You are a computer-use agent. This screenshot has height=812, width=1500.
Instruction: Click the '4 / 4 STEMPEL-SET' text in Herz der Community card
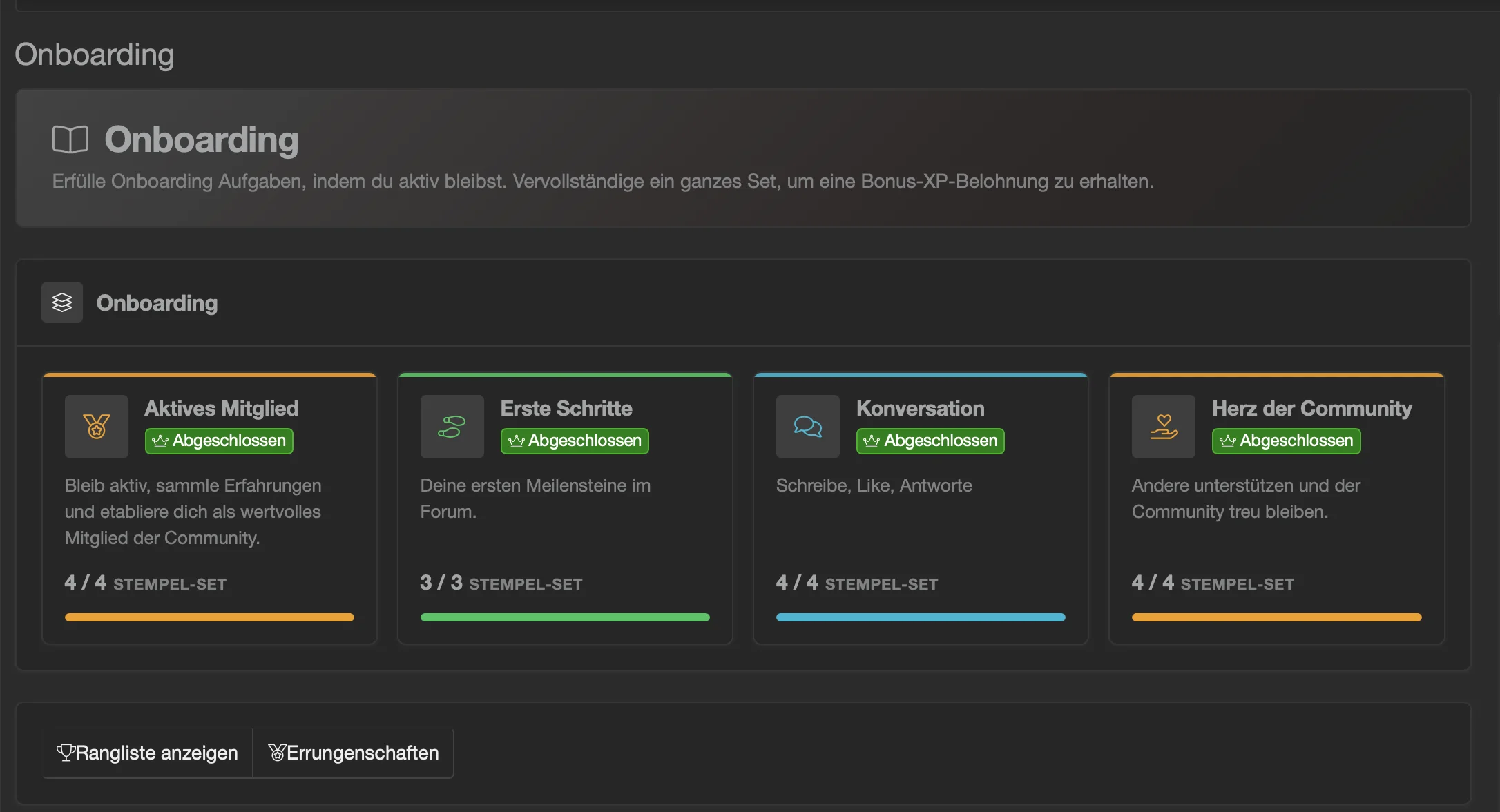click(x=1213, y=583)
